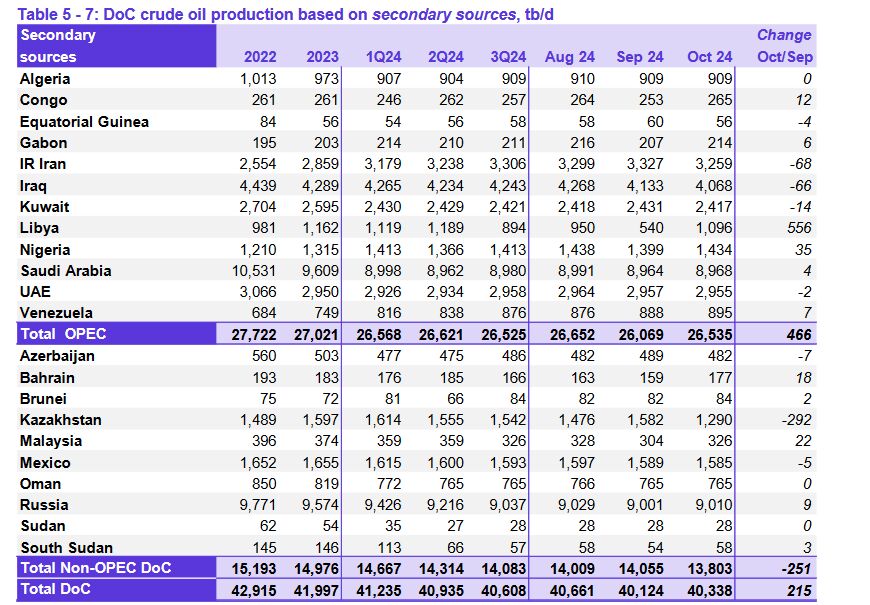Select the 1Q24 column header
The width and height of the screenshot is (870, 605).
384,57
